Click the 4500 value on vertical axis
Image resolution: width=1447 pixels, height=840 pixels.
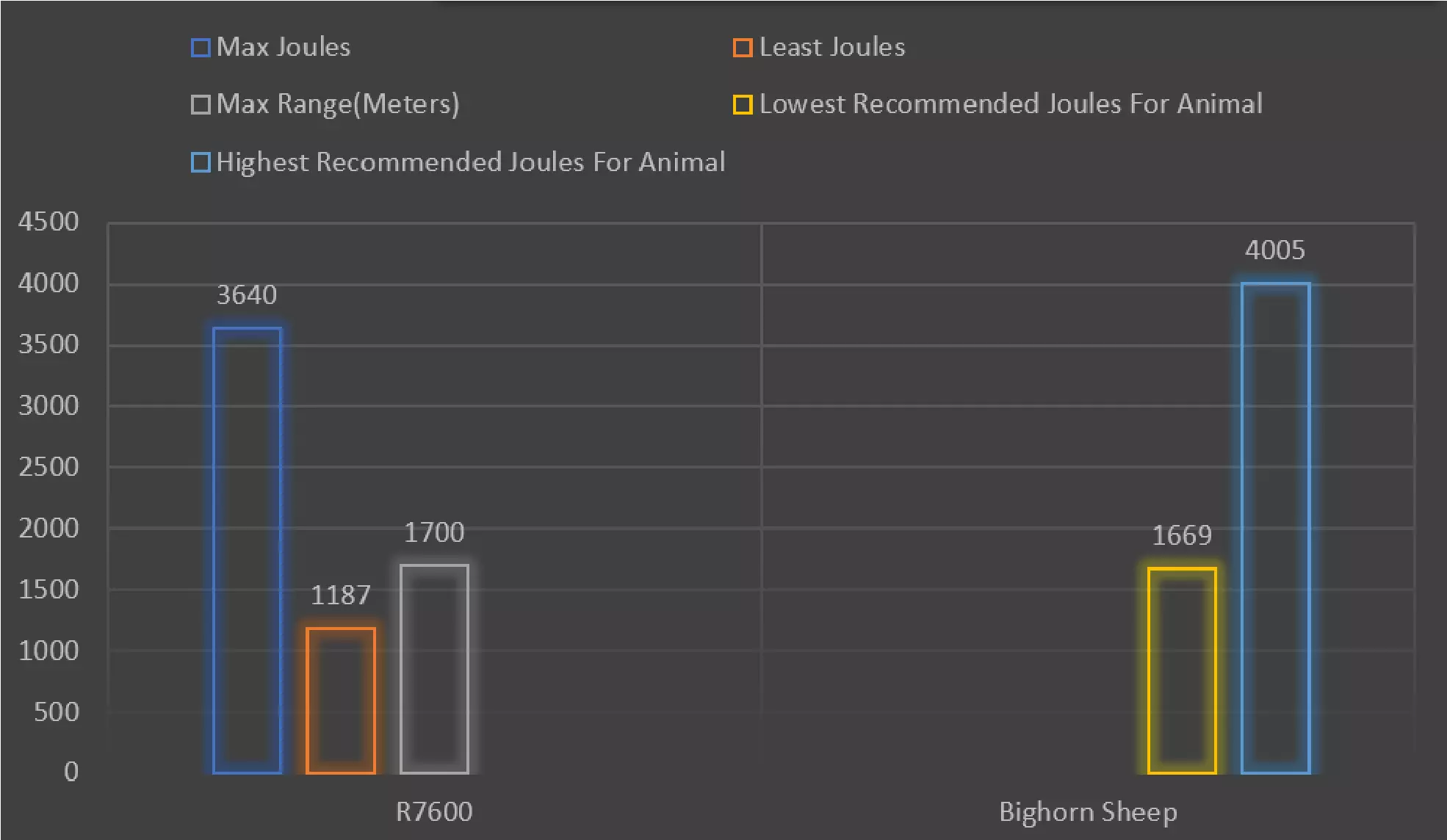[x=48, y=222]
